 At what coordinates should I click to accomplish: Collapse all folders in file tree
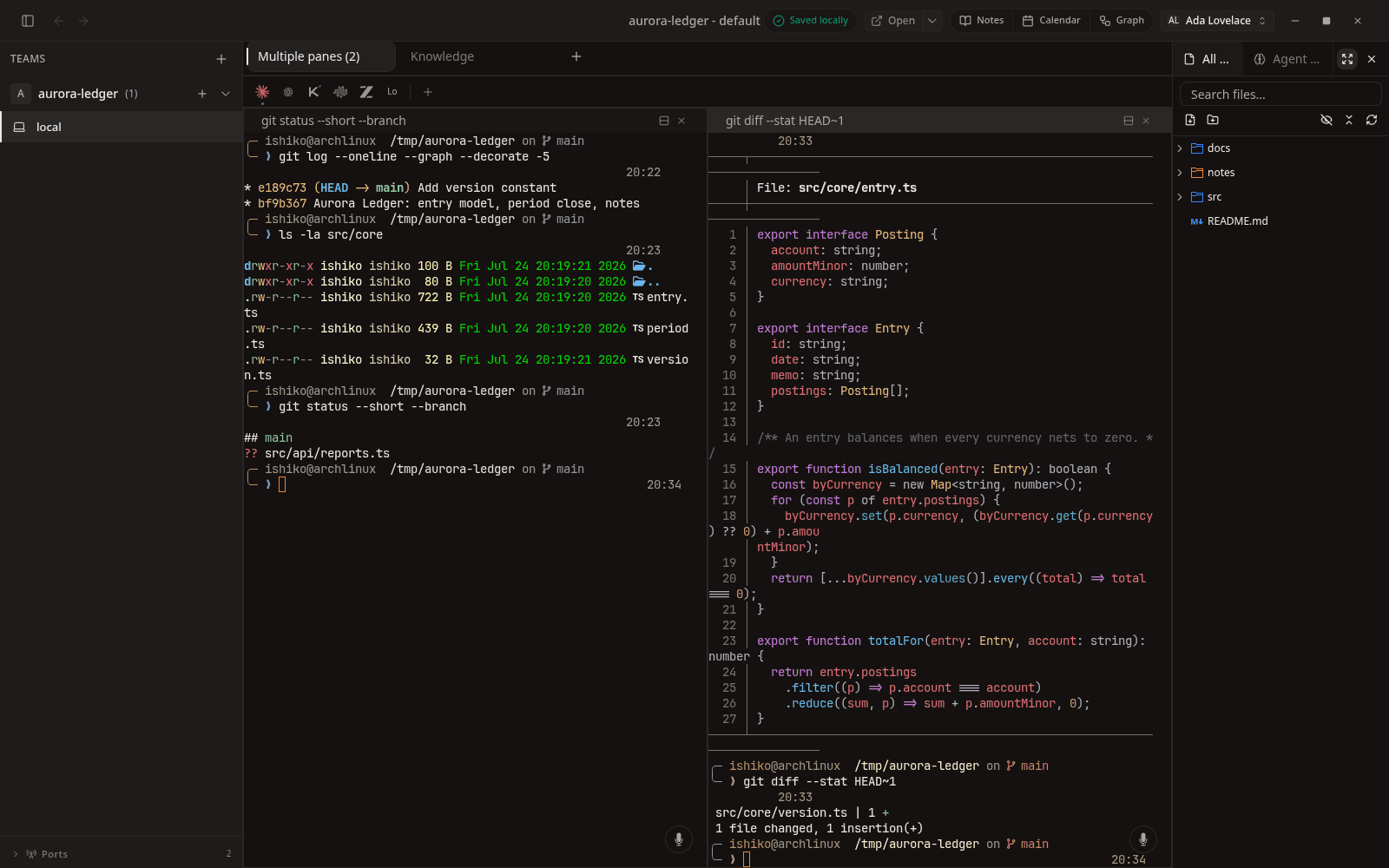(x=1349, y=120)
